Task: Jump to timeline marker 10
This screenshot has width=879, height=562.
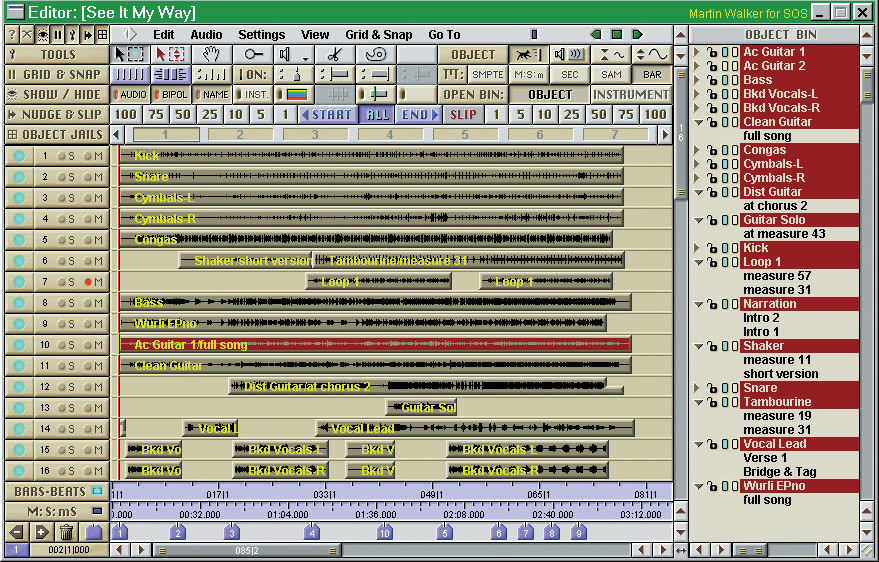Action: tap(384, 533)
